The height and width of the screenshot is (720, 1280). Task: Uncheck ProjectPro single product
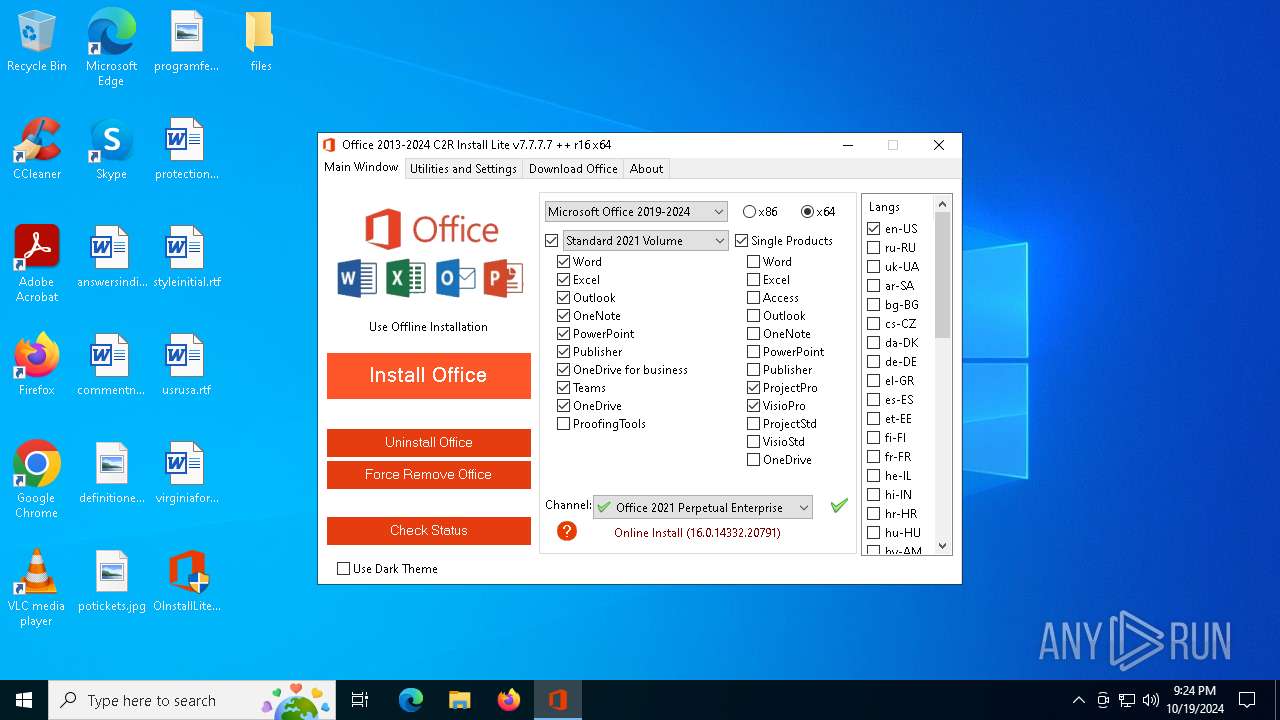(754, 388)
